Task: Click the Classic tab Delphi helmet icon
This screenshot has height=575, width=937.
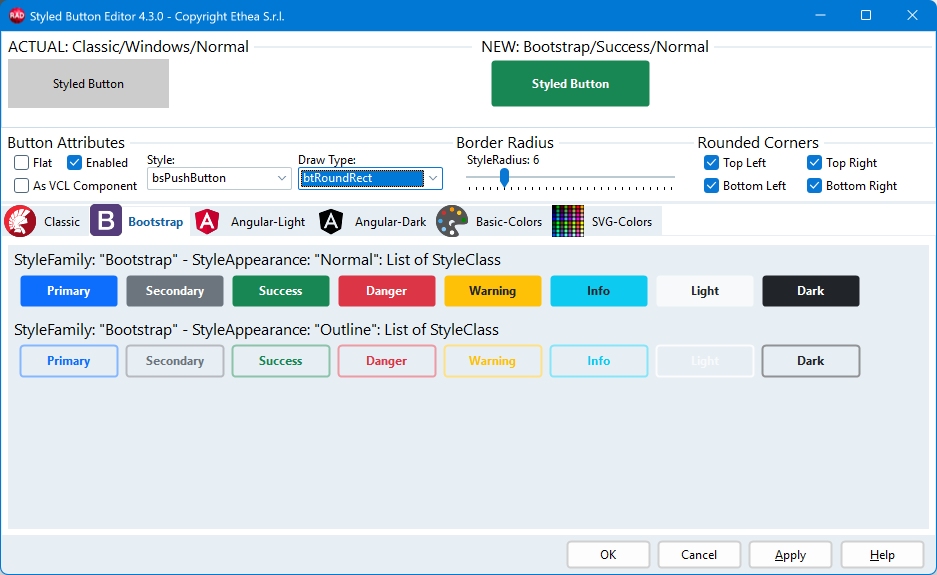Action: coord(20,221)
